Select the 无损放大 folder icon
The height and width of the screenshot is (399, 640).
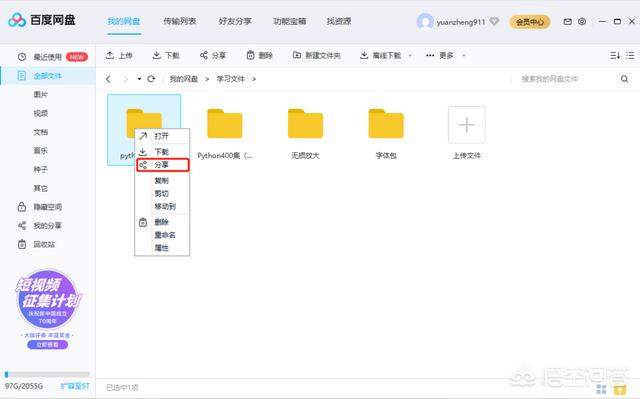(x=305, y=123)
